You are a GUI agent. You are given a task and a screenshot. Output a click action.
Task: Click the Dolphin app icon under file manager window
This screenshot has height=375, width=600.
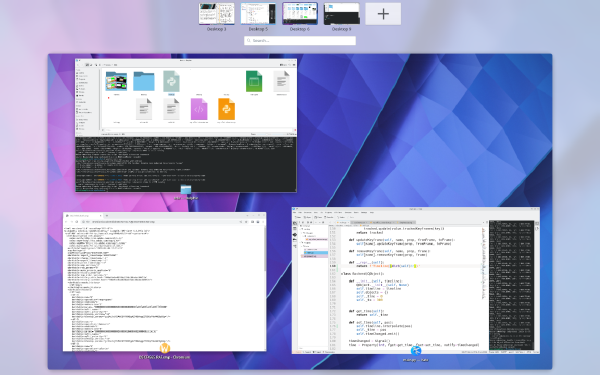click(186, 189)
